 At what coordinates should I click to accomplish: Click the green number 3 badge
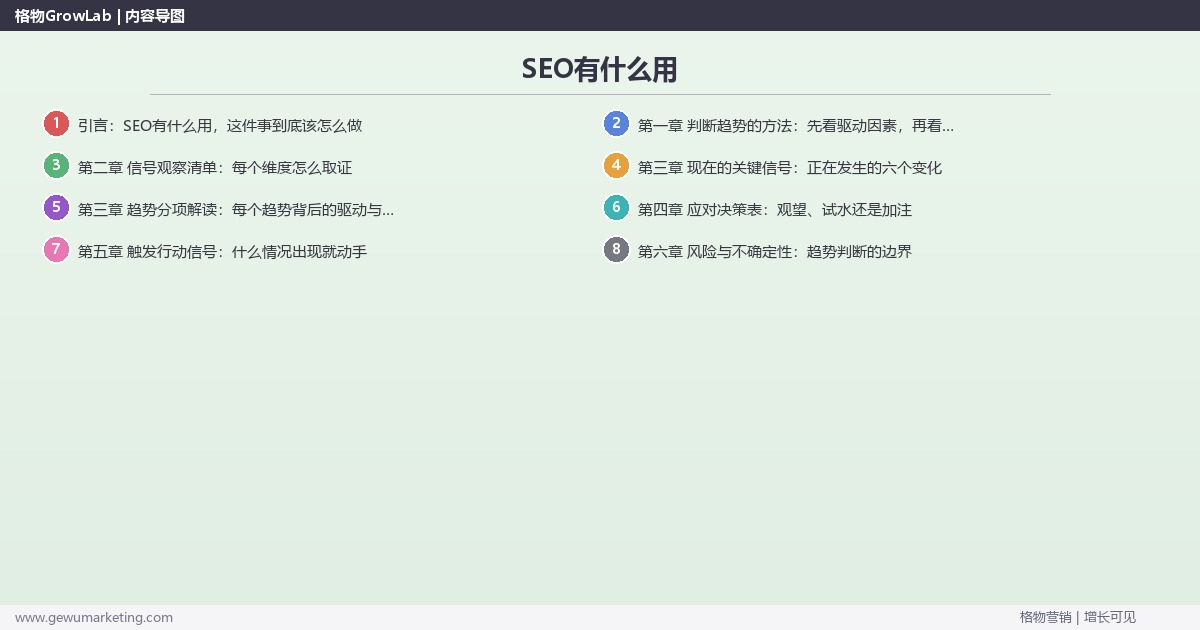coord(56,166)
